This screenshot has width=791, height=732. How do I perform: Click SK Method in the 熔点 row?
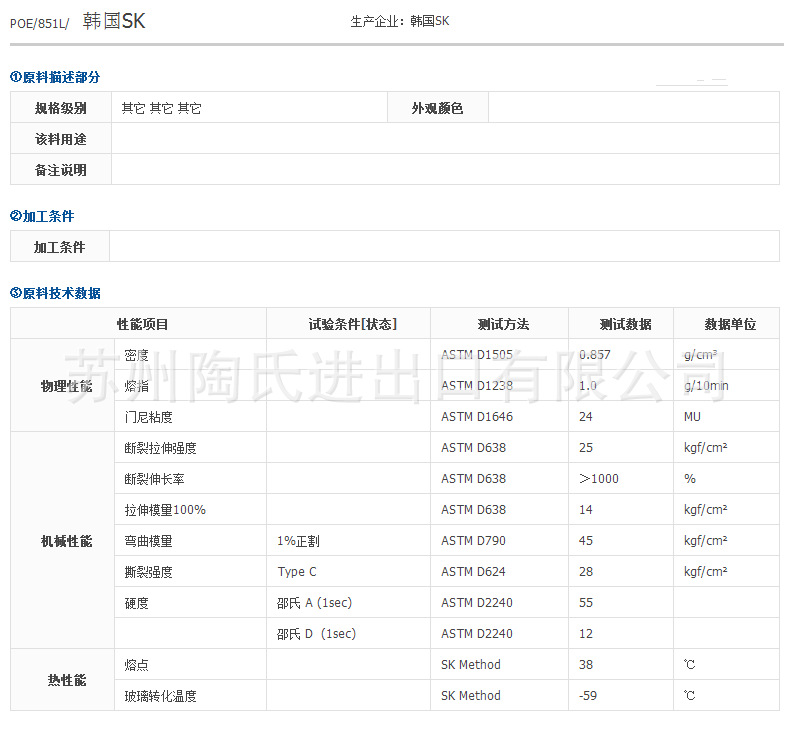click(471, 664)
